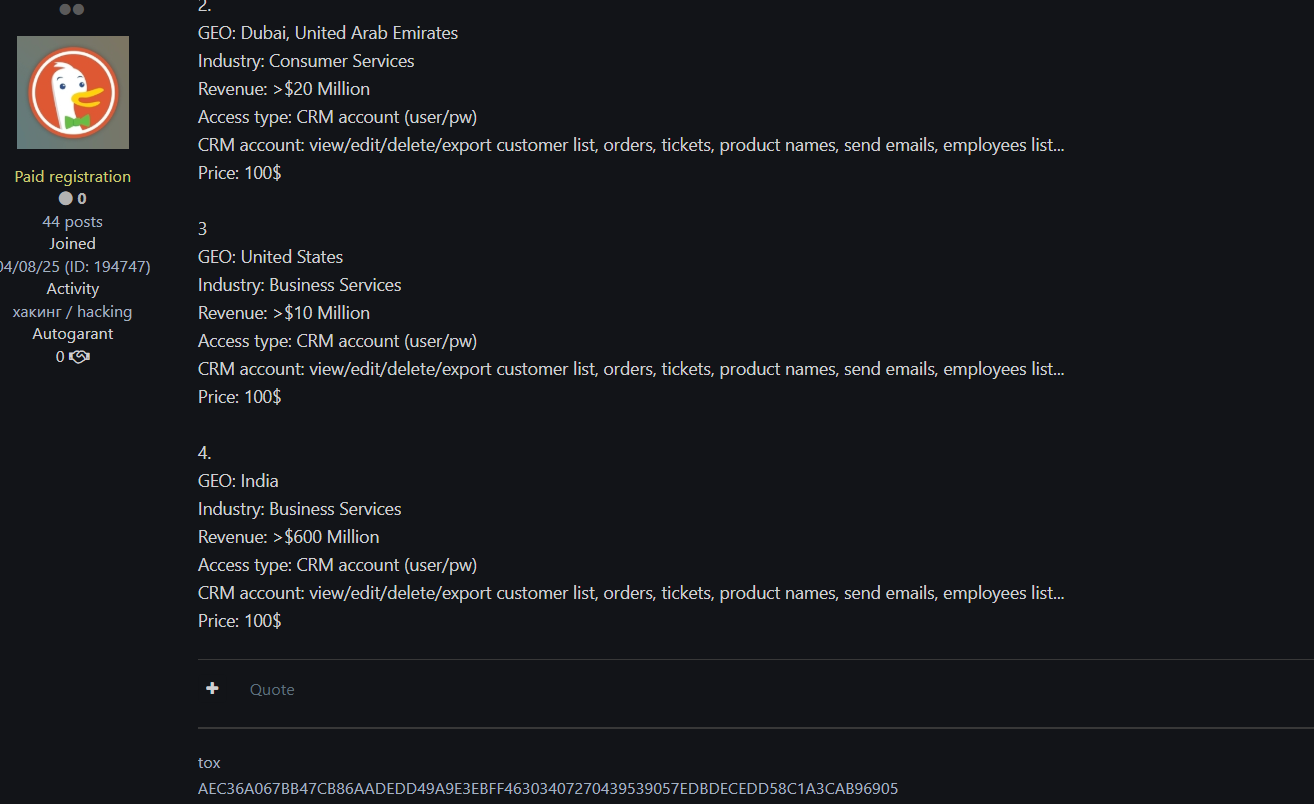Click the tox label in signature

click(x=209, y=762)
